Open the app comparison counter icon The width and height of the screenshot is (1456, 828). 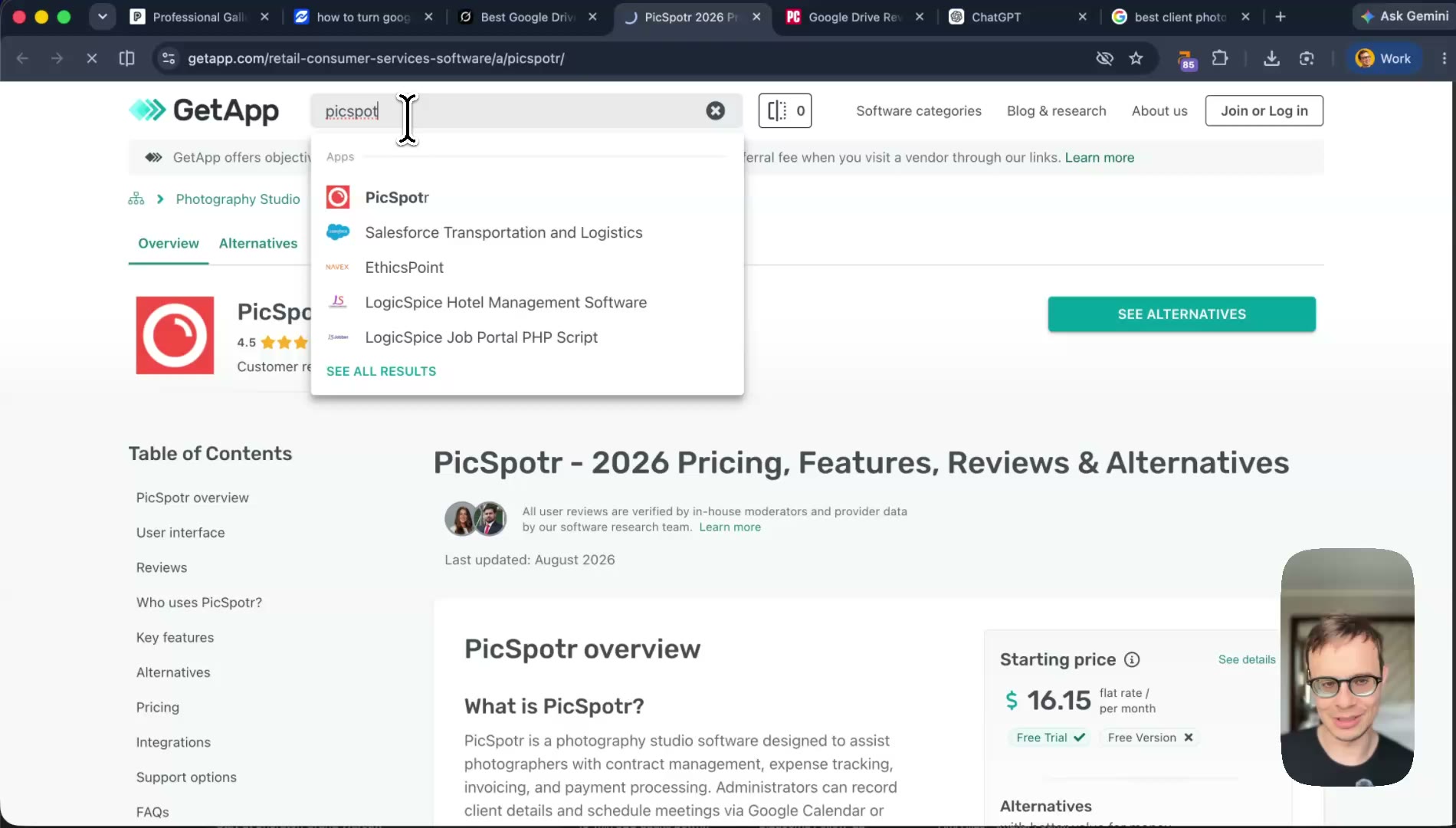click(x=785, y=111)
